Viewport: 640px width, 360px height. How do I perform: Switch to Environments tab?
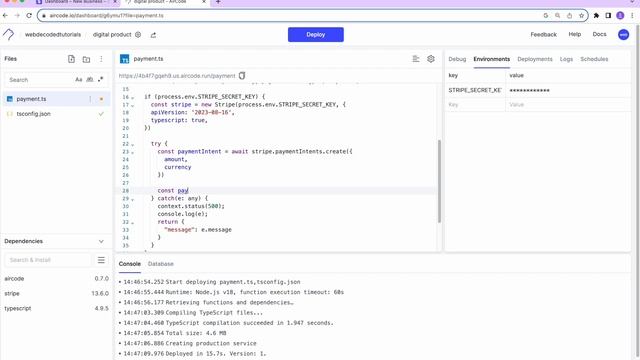(491, 59)
